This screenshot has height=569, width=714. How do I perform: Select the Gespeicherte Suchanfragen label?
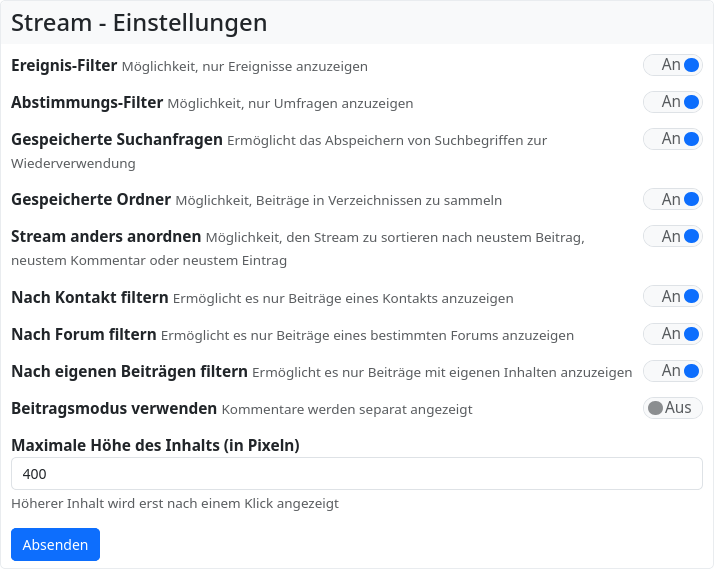(117, 139)
